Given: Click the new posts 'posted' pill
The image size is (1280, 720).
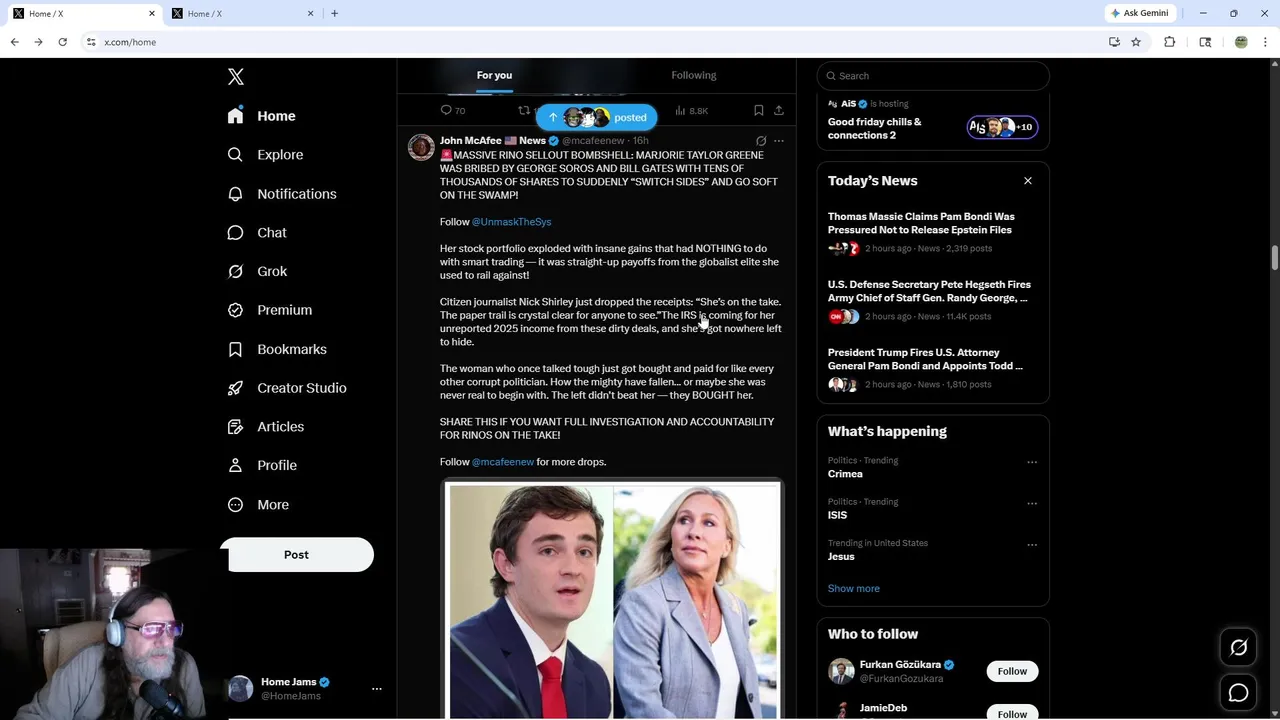Looking at the screenshot, I should [x=597, y=117].
